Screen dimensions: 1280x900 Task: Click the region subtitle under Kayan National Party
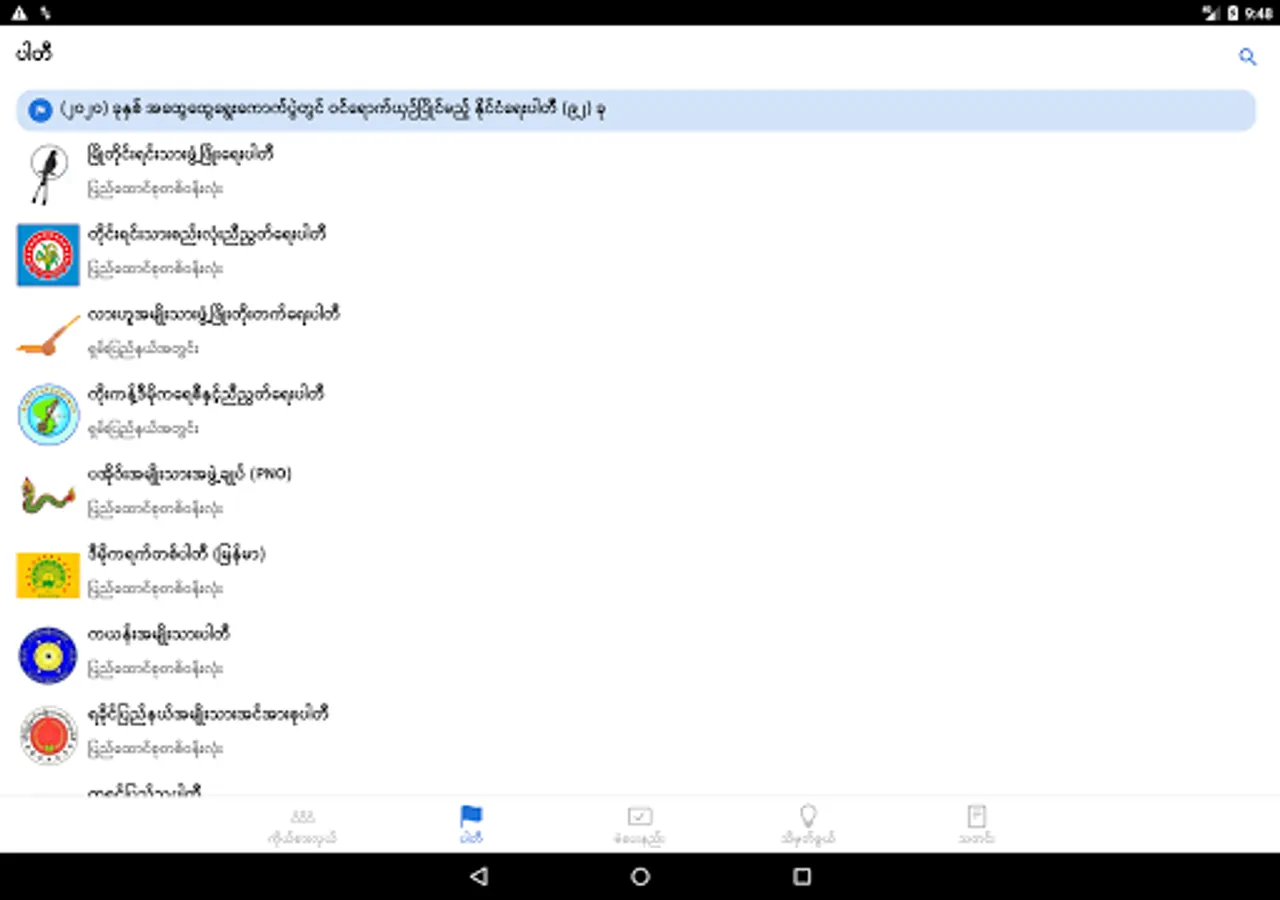pos(155,668)
